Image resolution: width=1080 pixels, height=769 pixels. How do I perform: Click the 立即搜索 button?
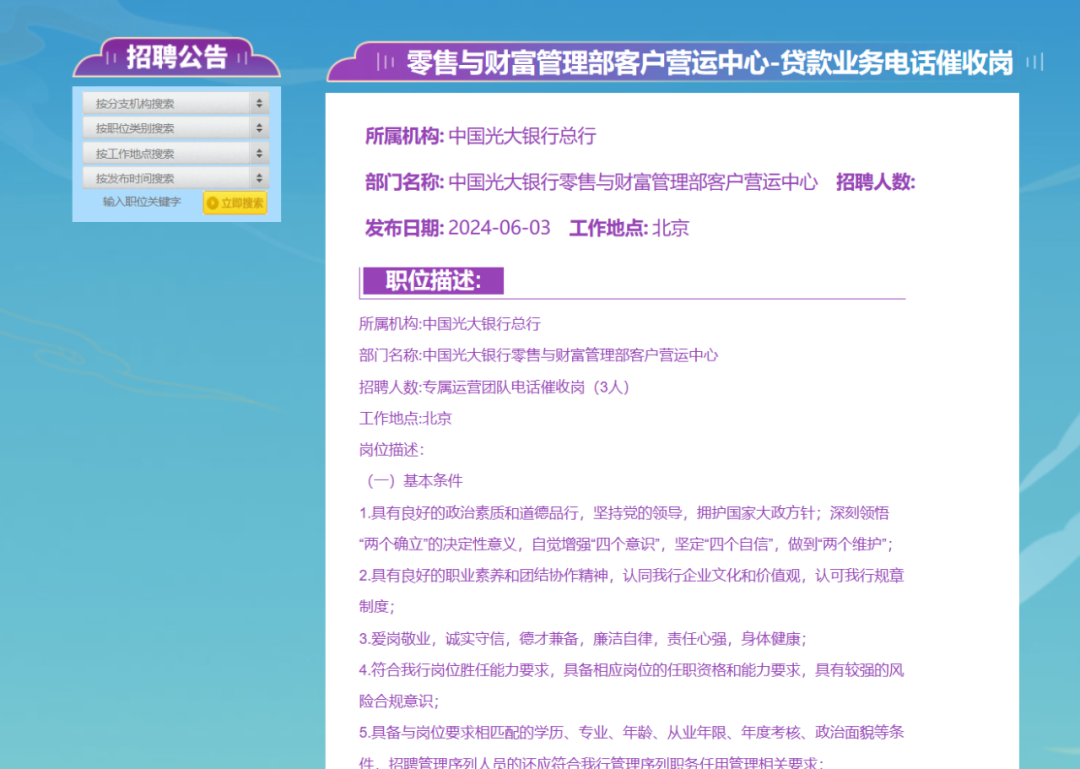point(235,203)
